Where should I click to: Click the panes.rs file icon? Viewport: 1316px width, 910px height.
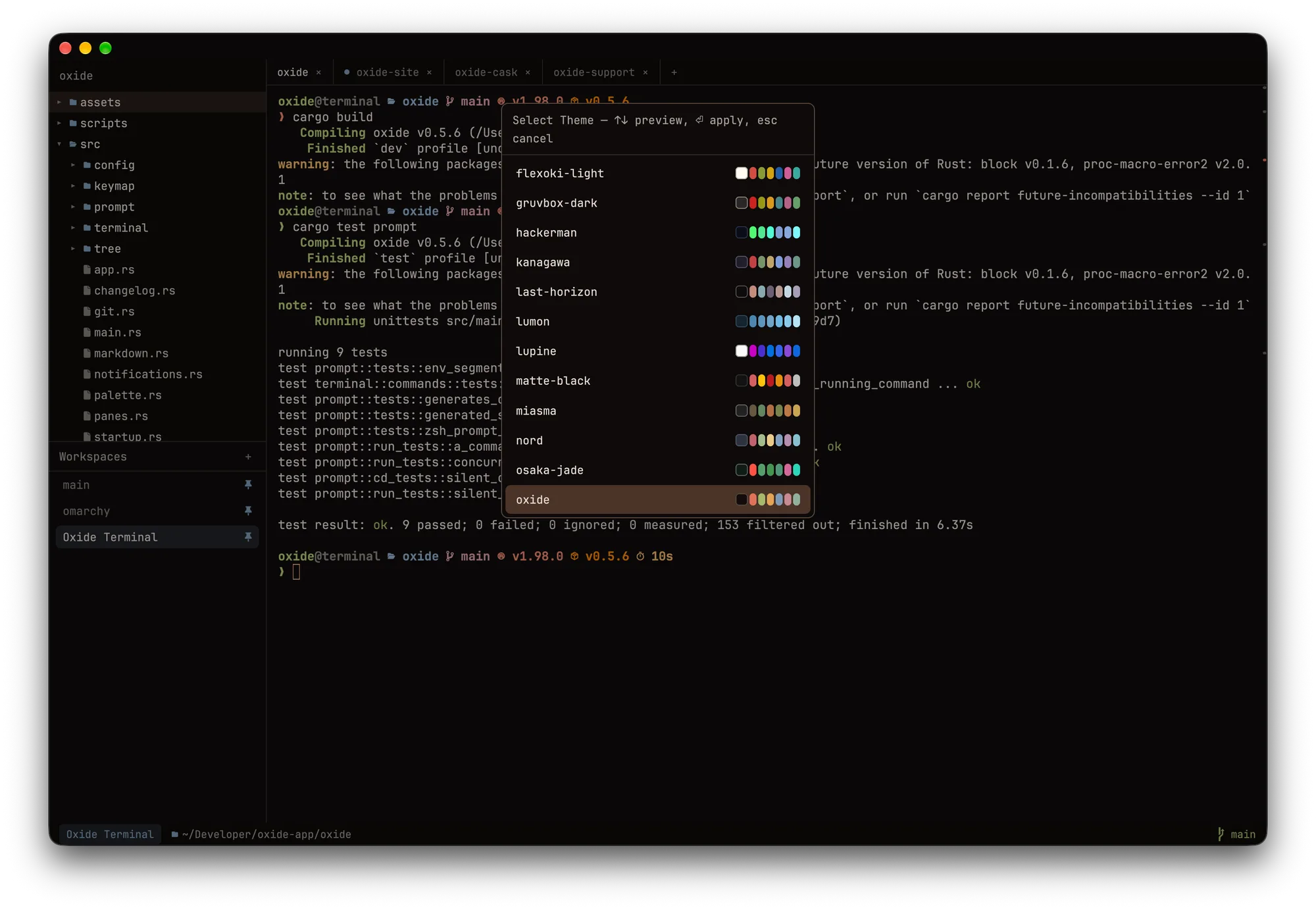point(87,416)
